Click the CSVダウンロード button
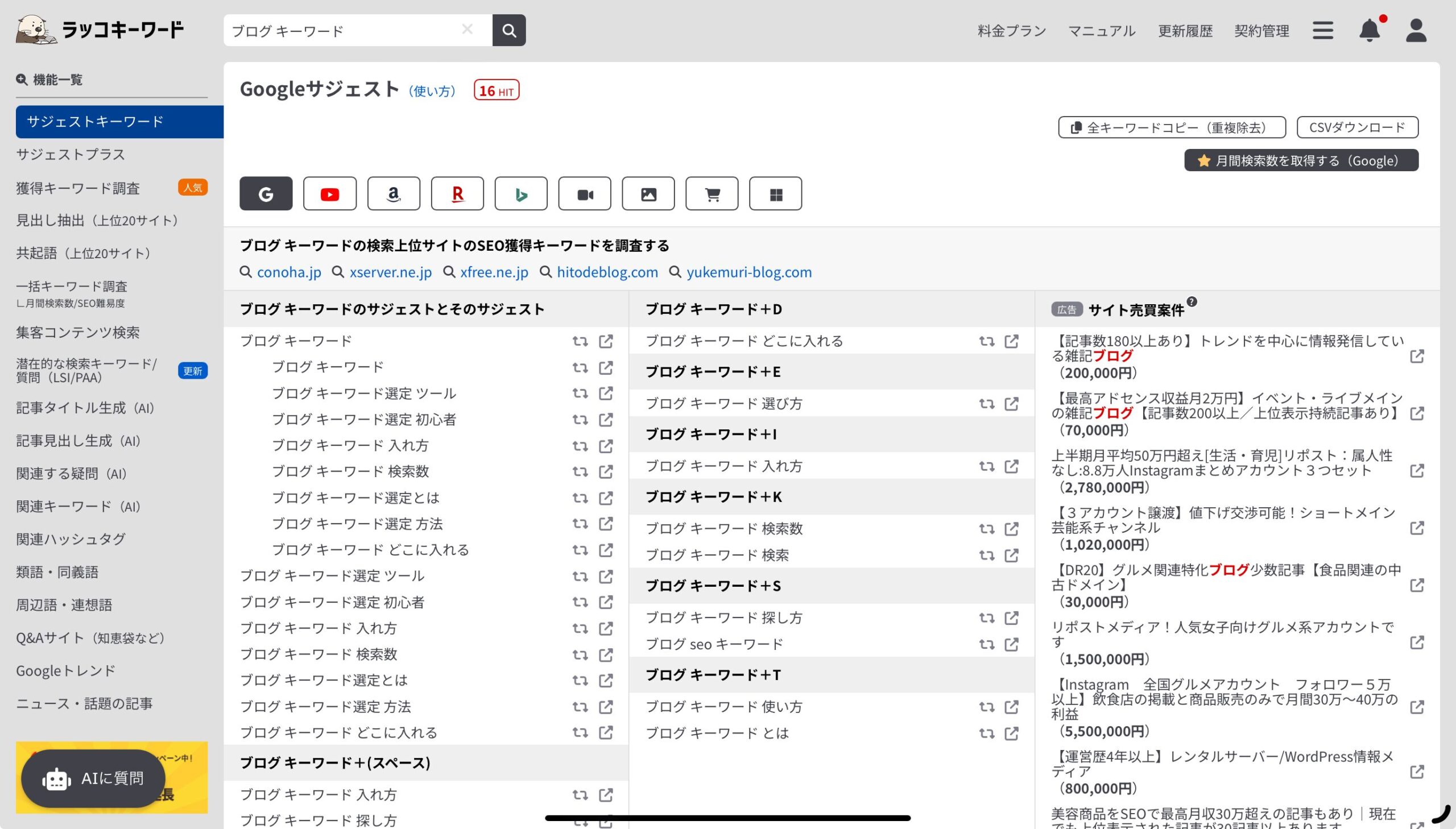Image resolution: width=1456 pixels, height=829 pixels. [1357, 127]
